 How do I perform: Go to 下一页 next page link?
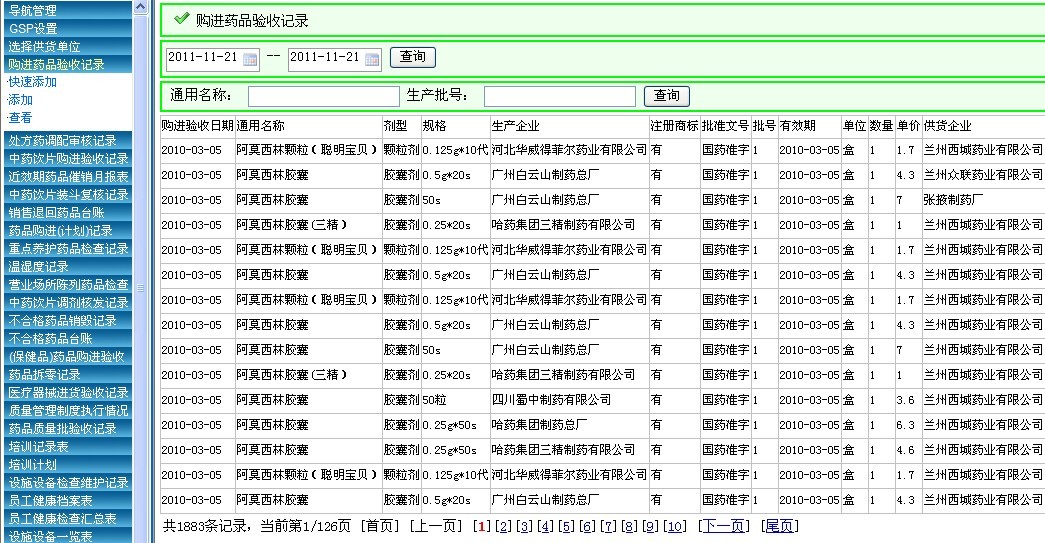[724, 526]
